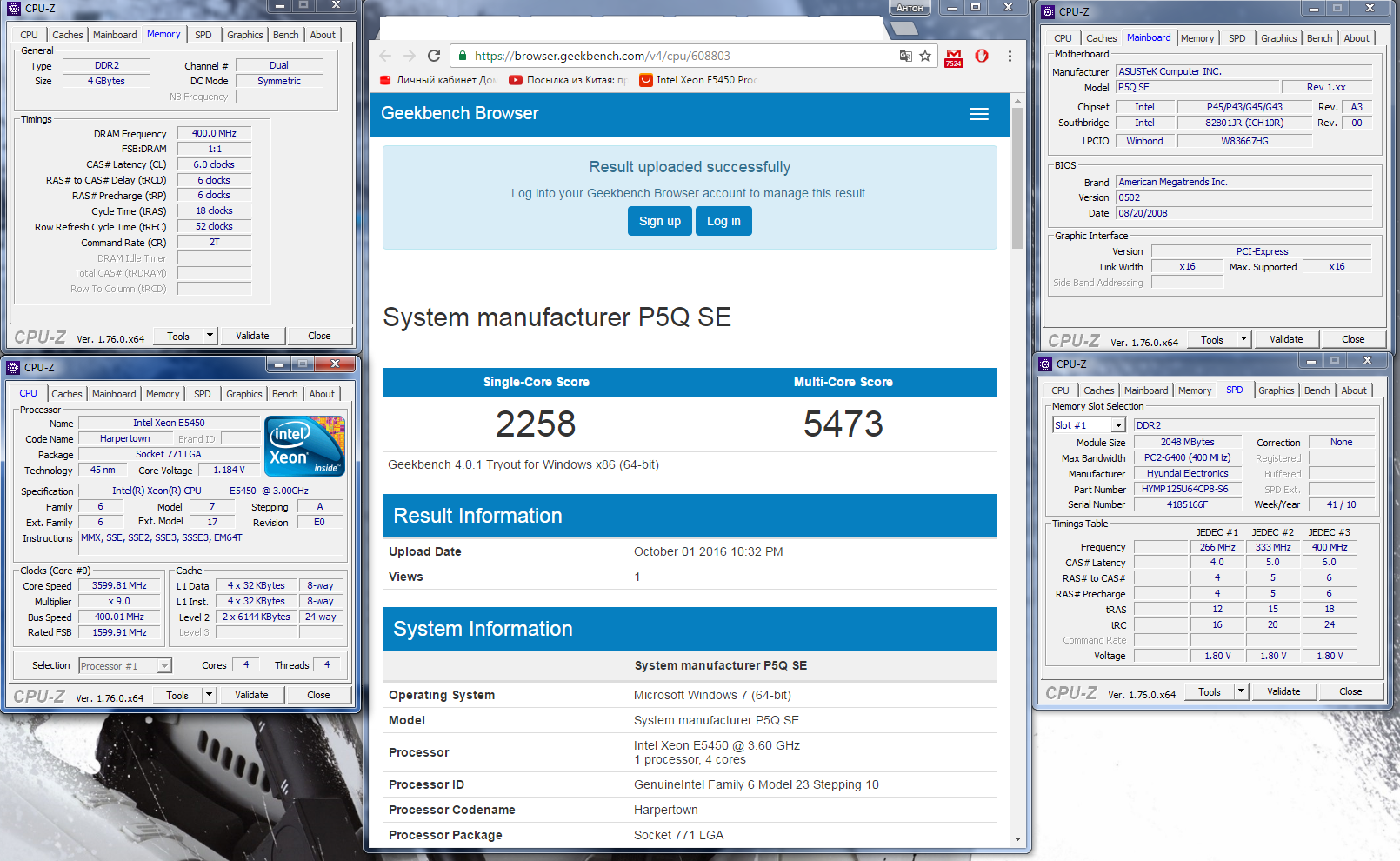Open Bench tab in Mainboard window
Image resolution: width=1400 pixels, height=861 pixels.
coord(1319,38)
